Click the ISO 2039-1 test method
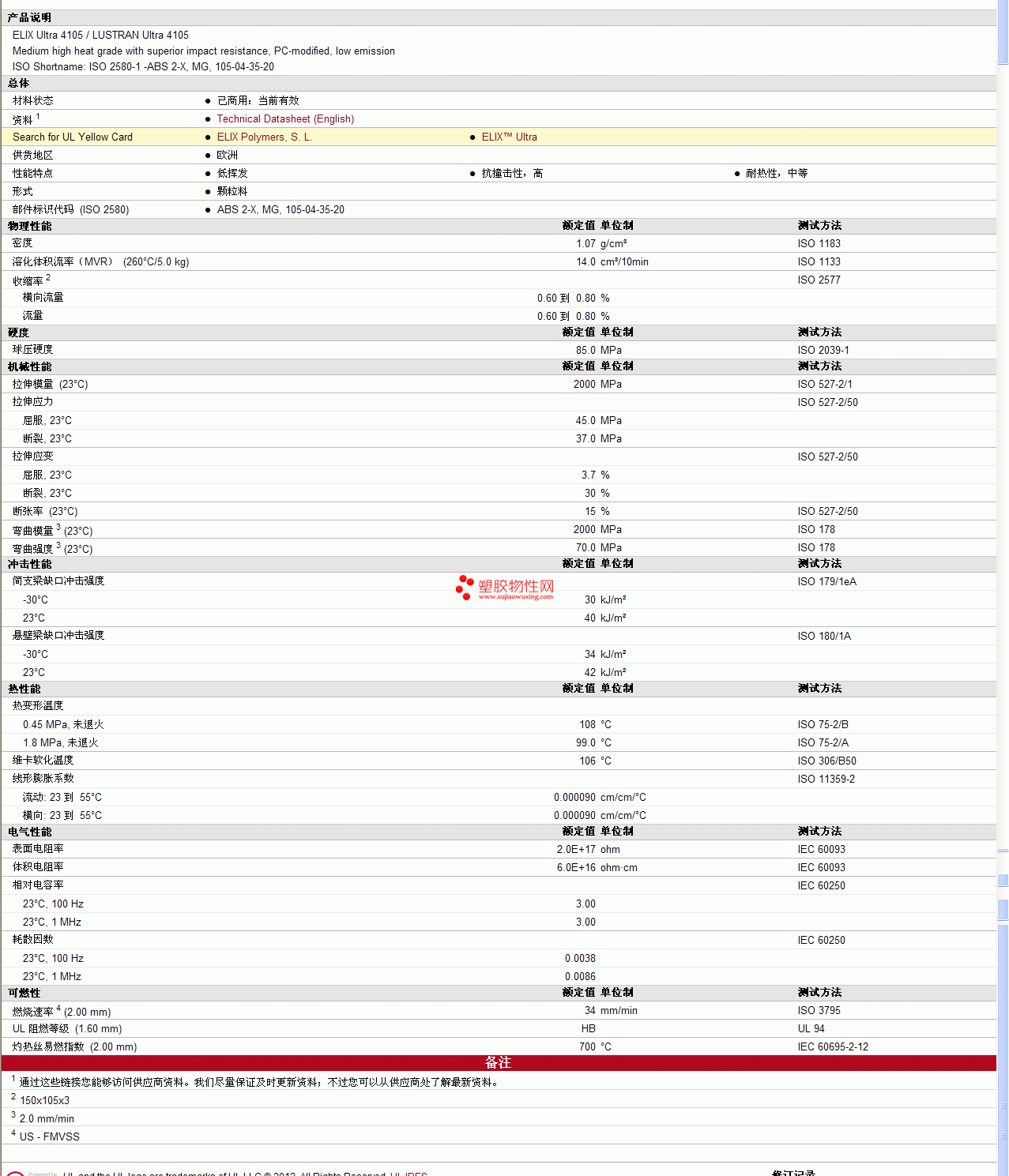Screen dimensions: 1009x1176 point(823,350)
